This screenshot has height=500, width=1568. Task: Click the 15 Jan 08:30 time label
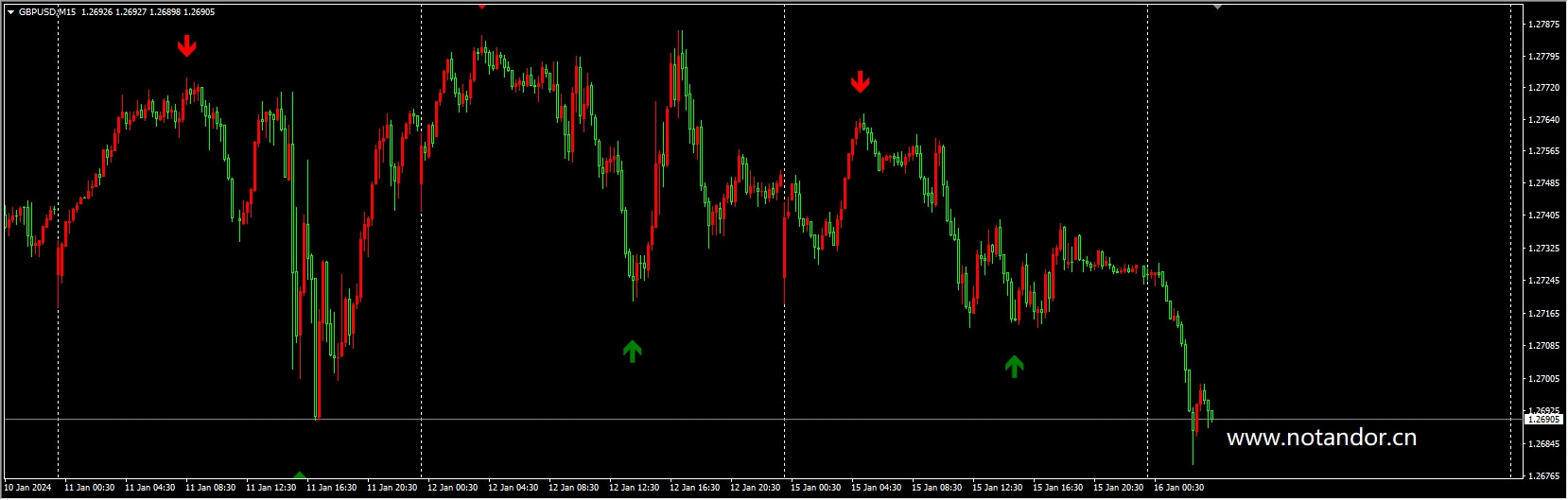point(936,488)
